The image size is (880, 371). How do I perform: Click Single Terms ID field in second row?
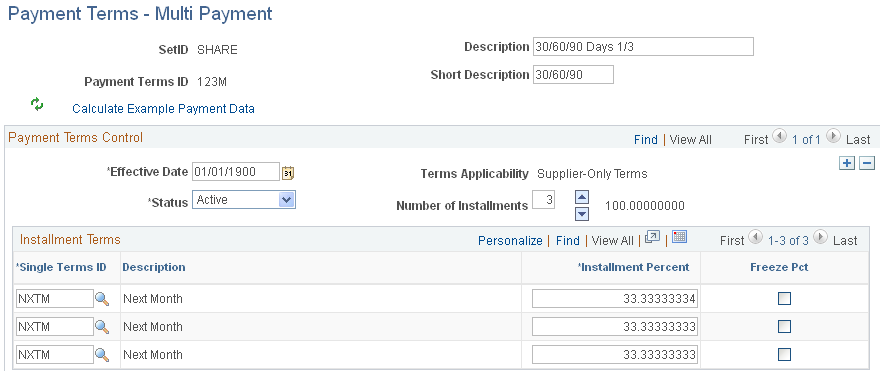[55, 326]
